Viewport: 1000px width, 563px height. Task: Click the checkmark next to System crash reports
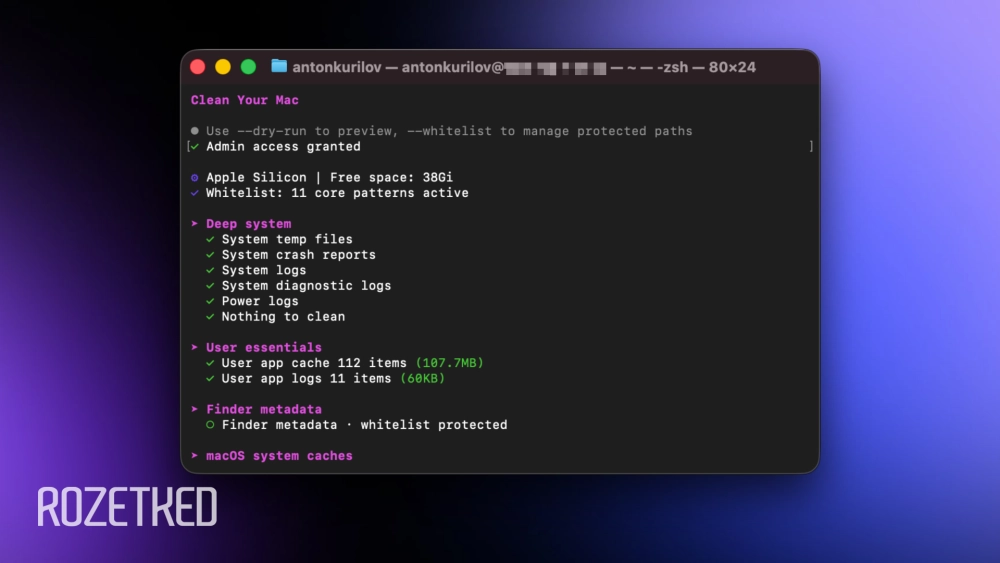click(210, 255)
